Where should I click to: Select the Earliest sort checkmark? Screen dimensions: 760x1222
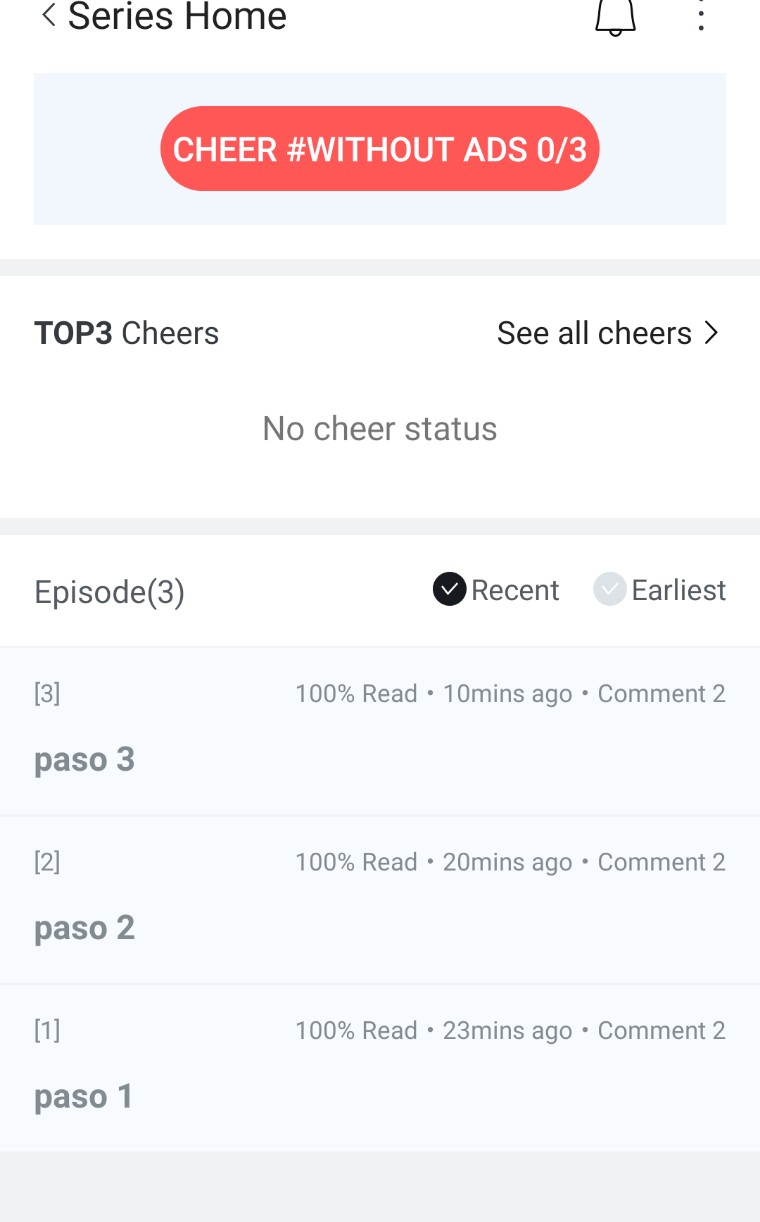[610, 590]
